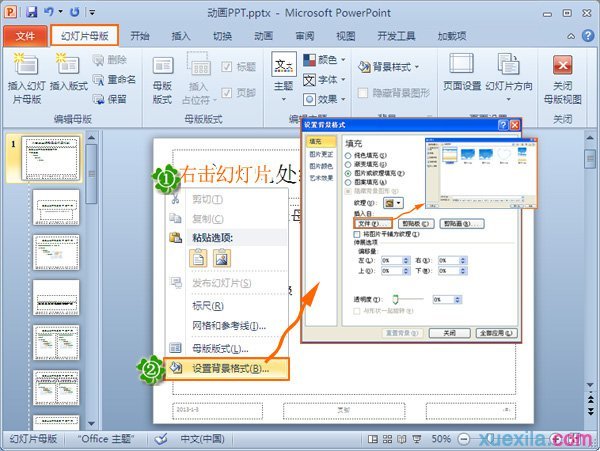Select the keep-formatting paste option icon
This screenshot has width=600, height=451.
coord(198,257)
